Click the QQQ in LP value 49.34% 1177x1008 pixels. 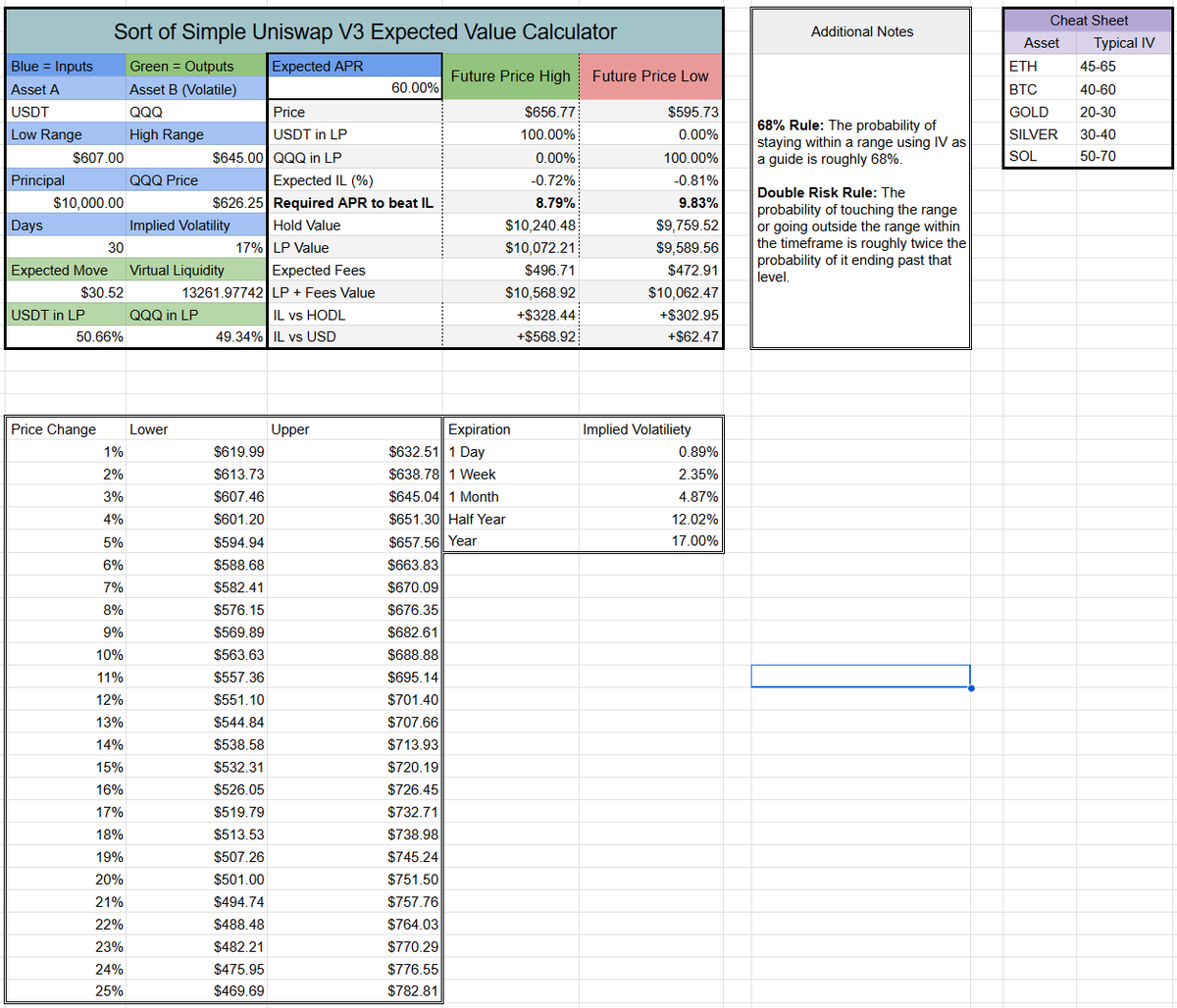196,336
